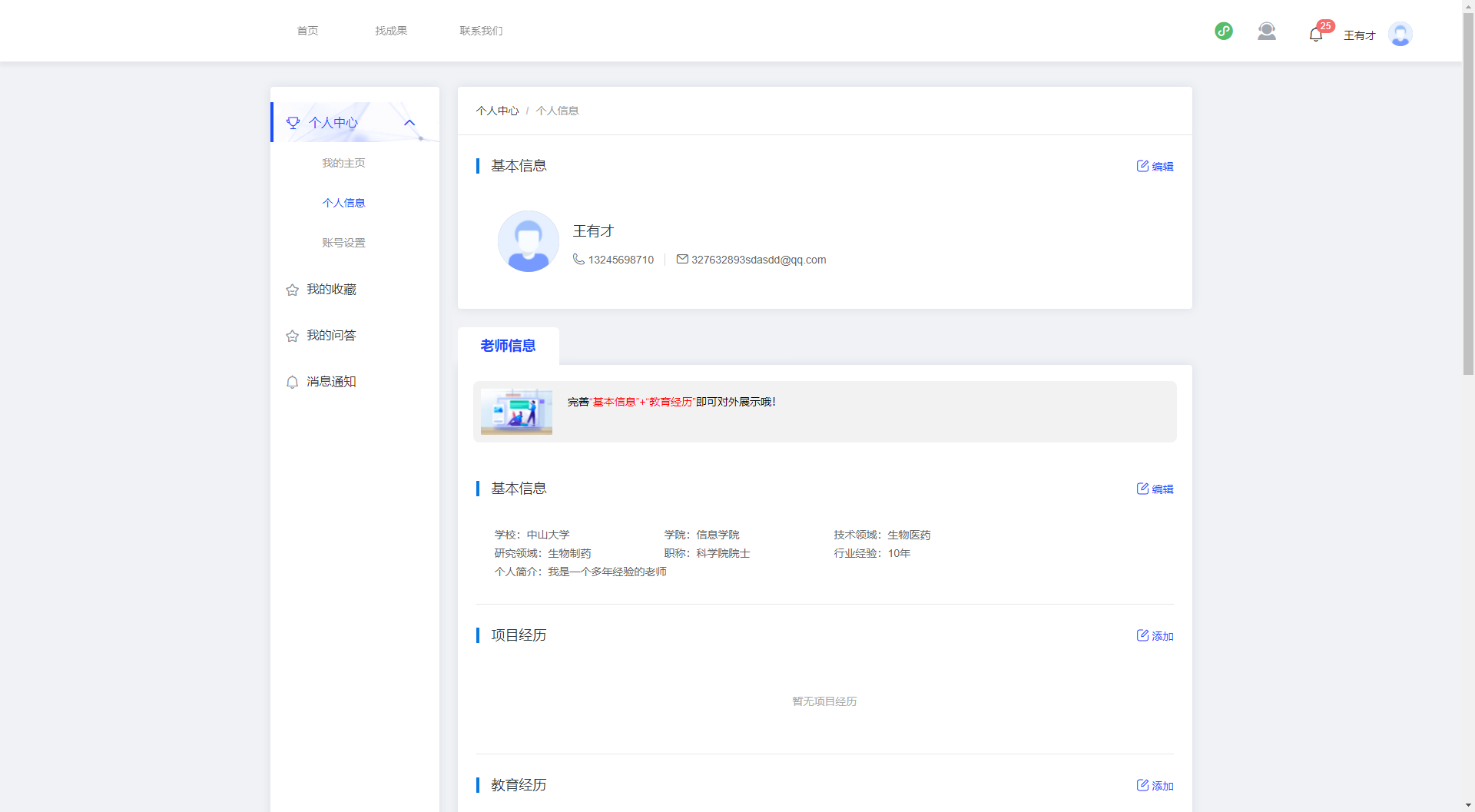Screen dimensions: 1475x812
Task: Add a new 项目经历 entry
Action: [x=1155, y=635]
